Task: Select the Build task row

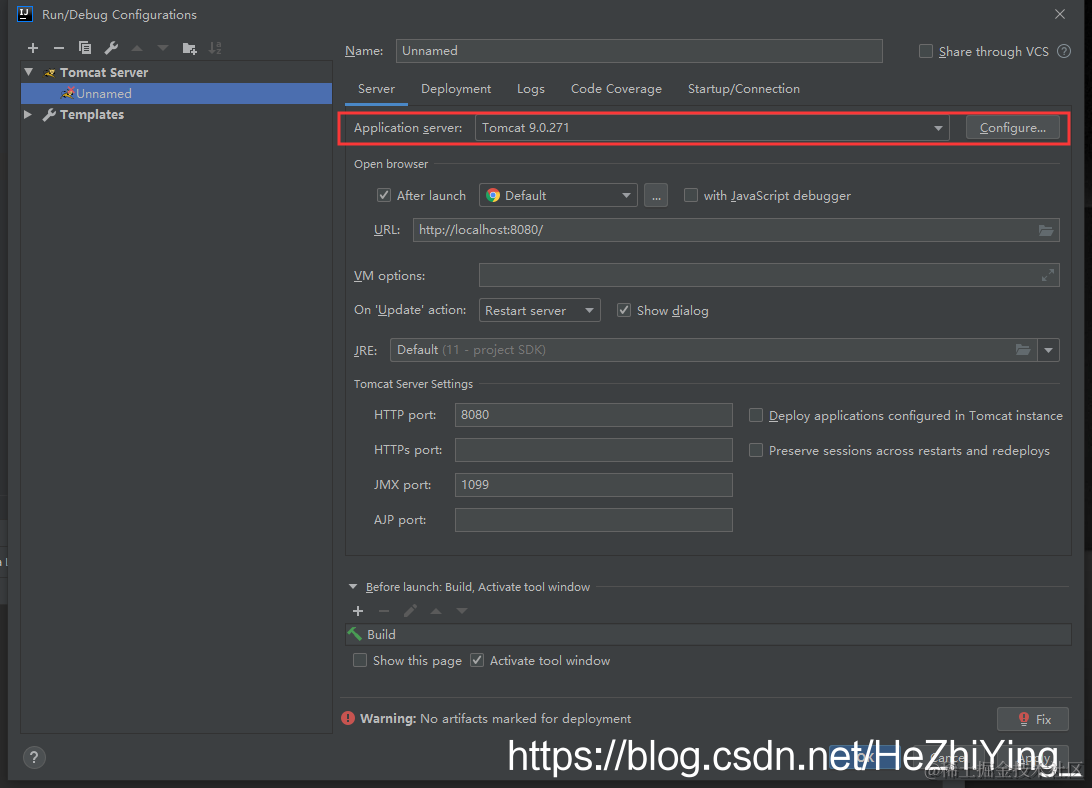Action: 708,634
